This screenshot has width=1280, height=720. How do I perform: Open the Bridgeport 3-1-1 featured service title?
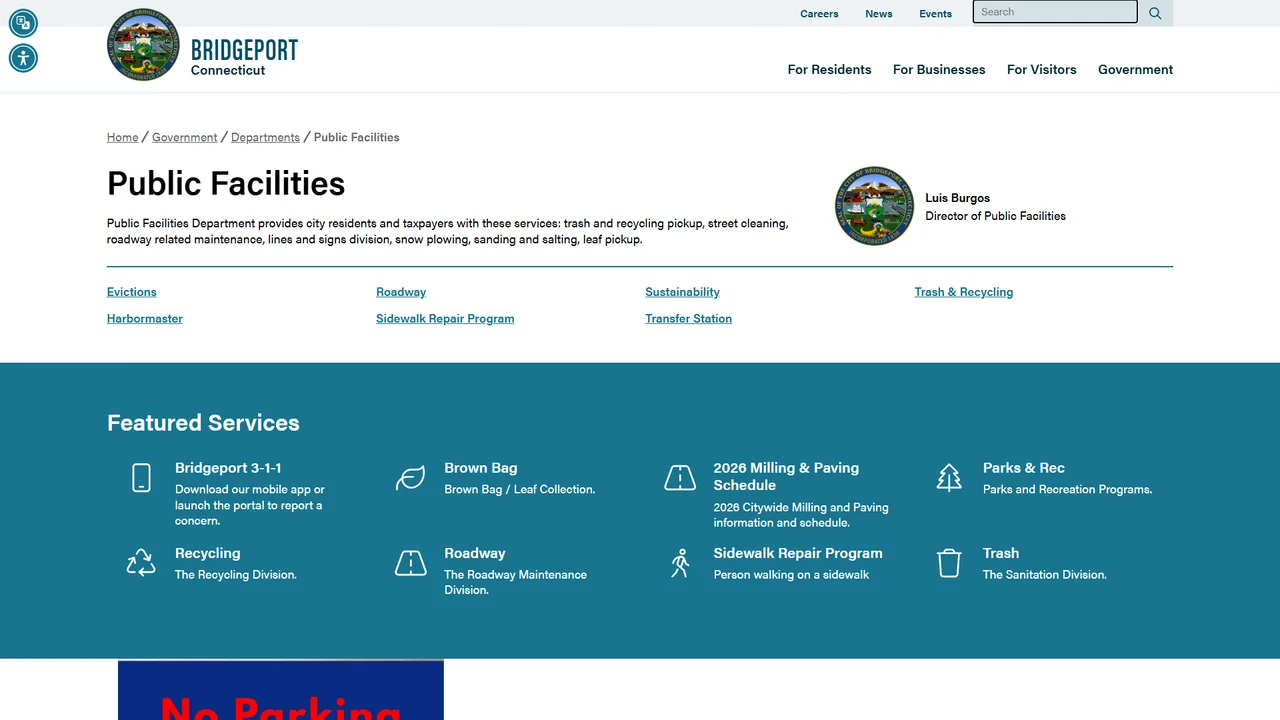point(228,468)
